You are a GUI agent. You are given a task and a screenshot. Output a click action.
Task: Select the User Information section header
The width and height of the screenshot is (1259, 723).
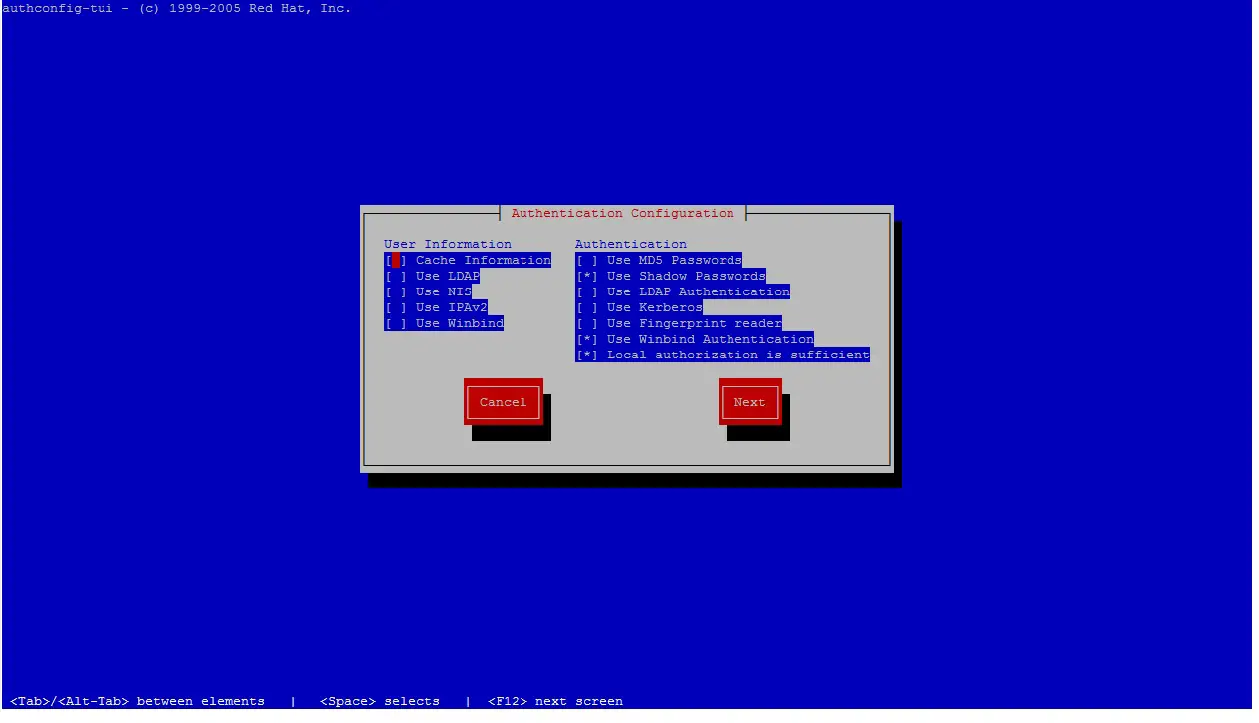pyautogui.click(x=447, y=243)
